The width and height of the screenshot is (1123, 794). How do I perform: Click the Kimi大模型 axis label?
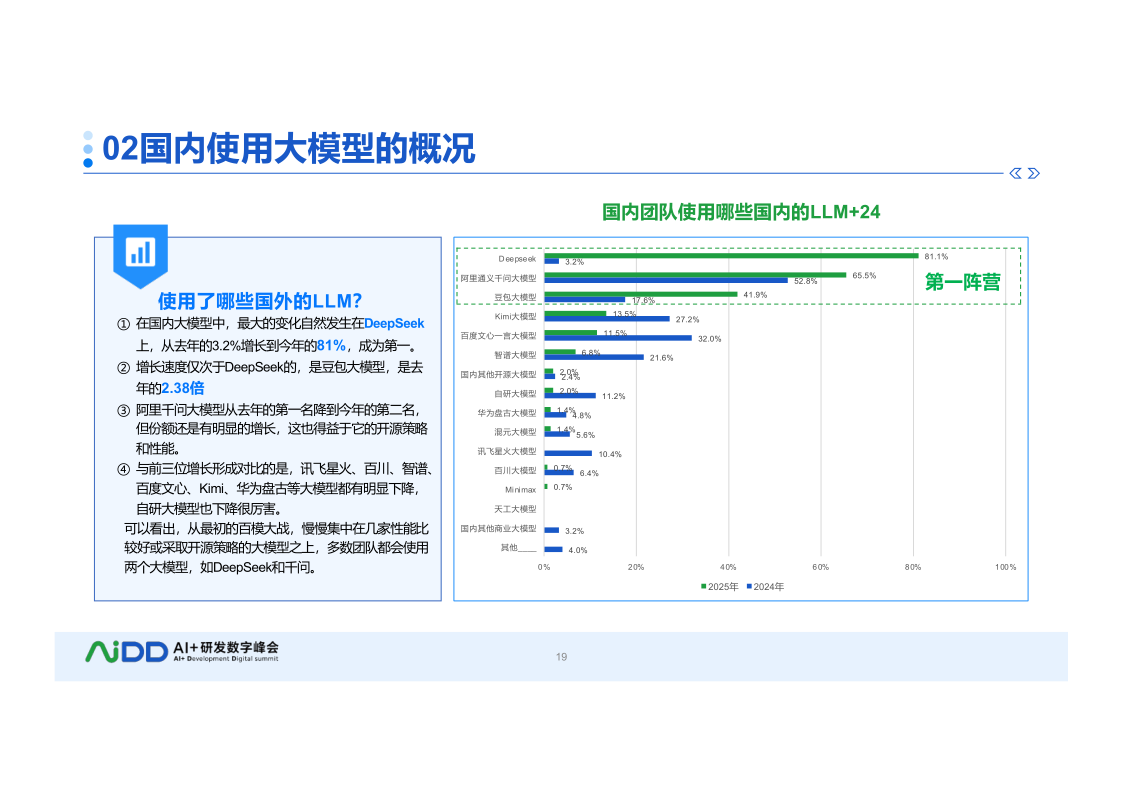click(x=515, y=316)
